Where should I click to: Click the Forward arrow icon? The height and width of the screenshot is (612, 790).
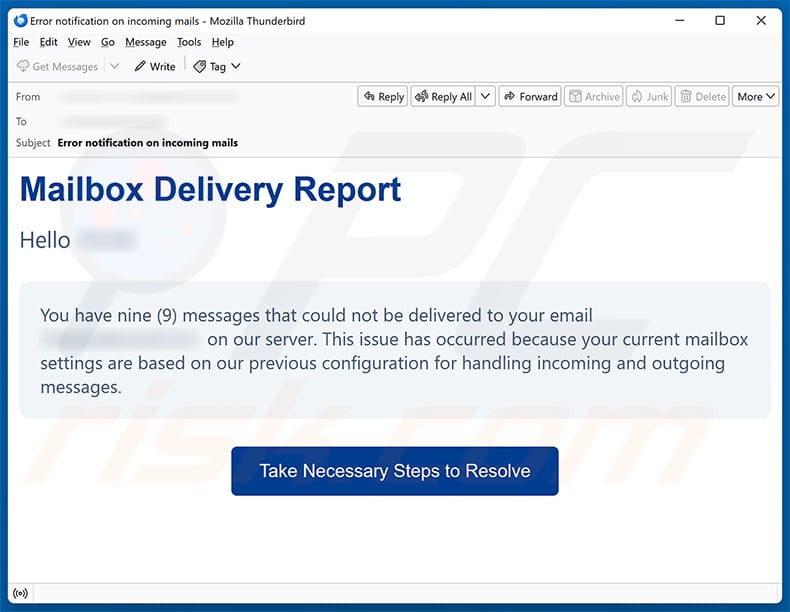[x=509, y=96]
